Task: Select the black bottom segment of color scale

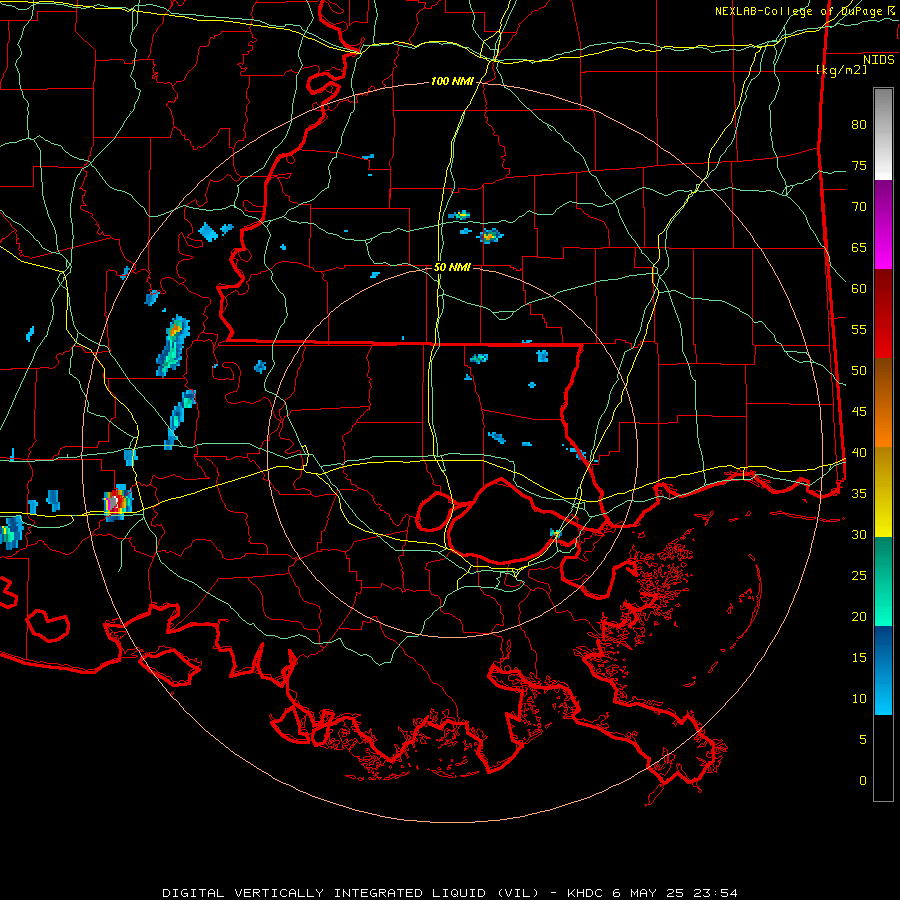Action: 883,758
